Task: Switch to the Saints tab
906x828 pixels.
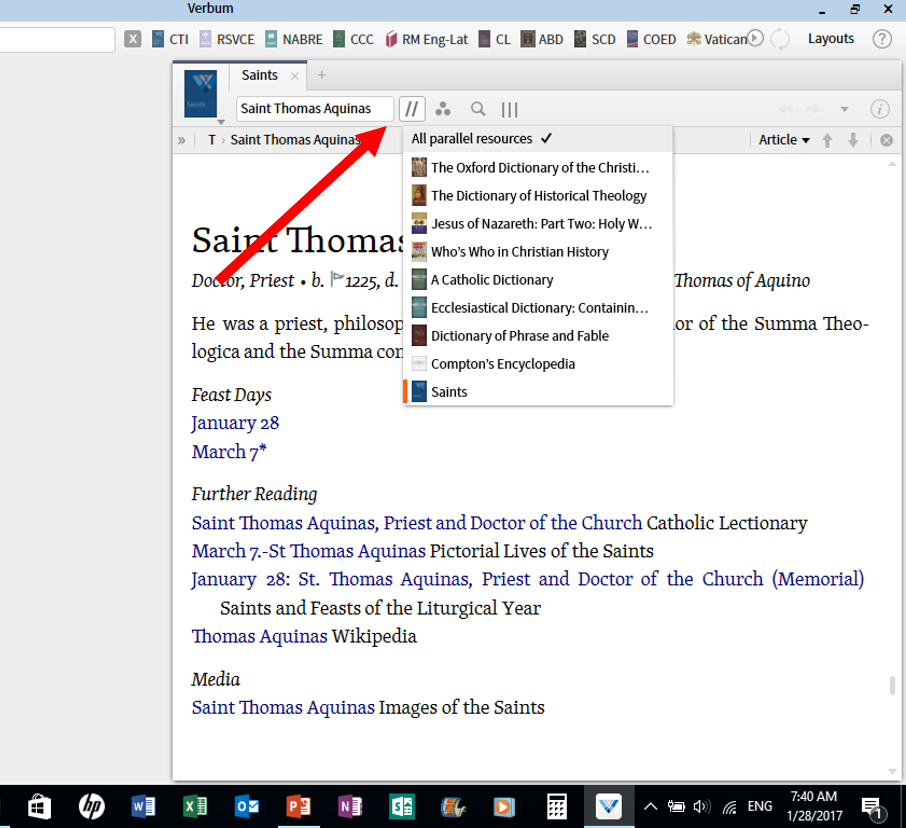Action: [259, 75]
